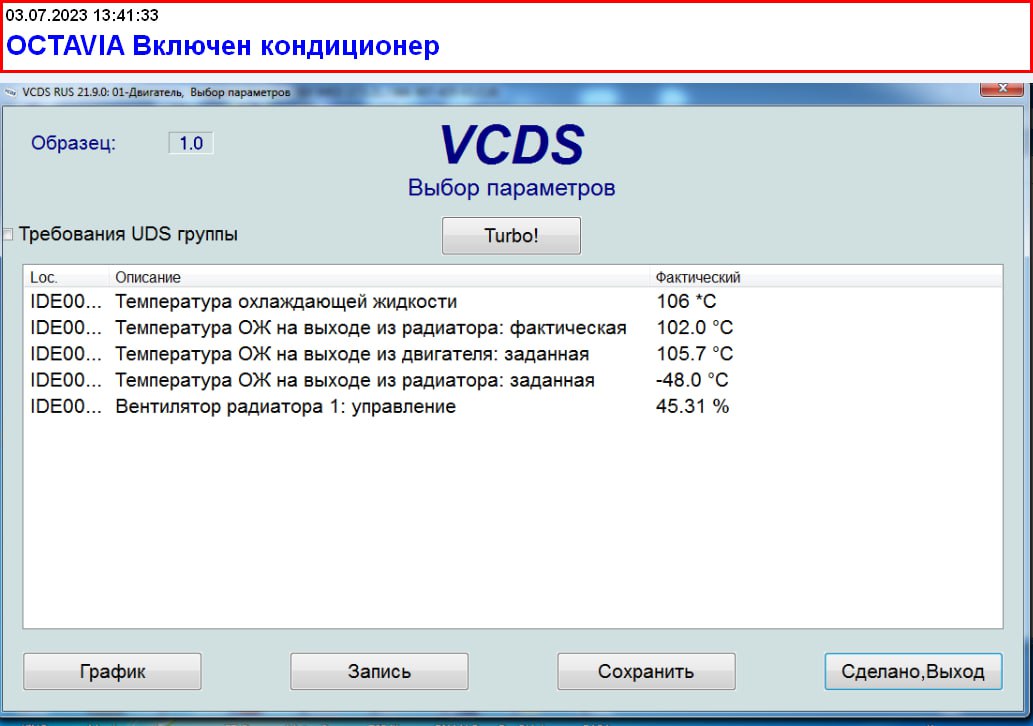This screenshot has width=1033, height=726.
Task: Open the График graph view
Action: click(x=112, y=671)
